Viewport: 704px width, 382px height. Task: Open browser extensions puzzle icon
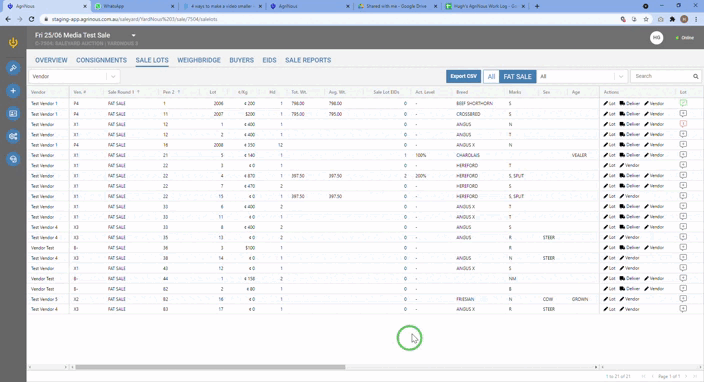(x=672, y=19)
